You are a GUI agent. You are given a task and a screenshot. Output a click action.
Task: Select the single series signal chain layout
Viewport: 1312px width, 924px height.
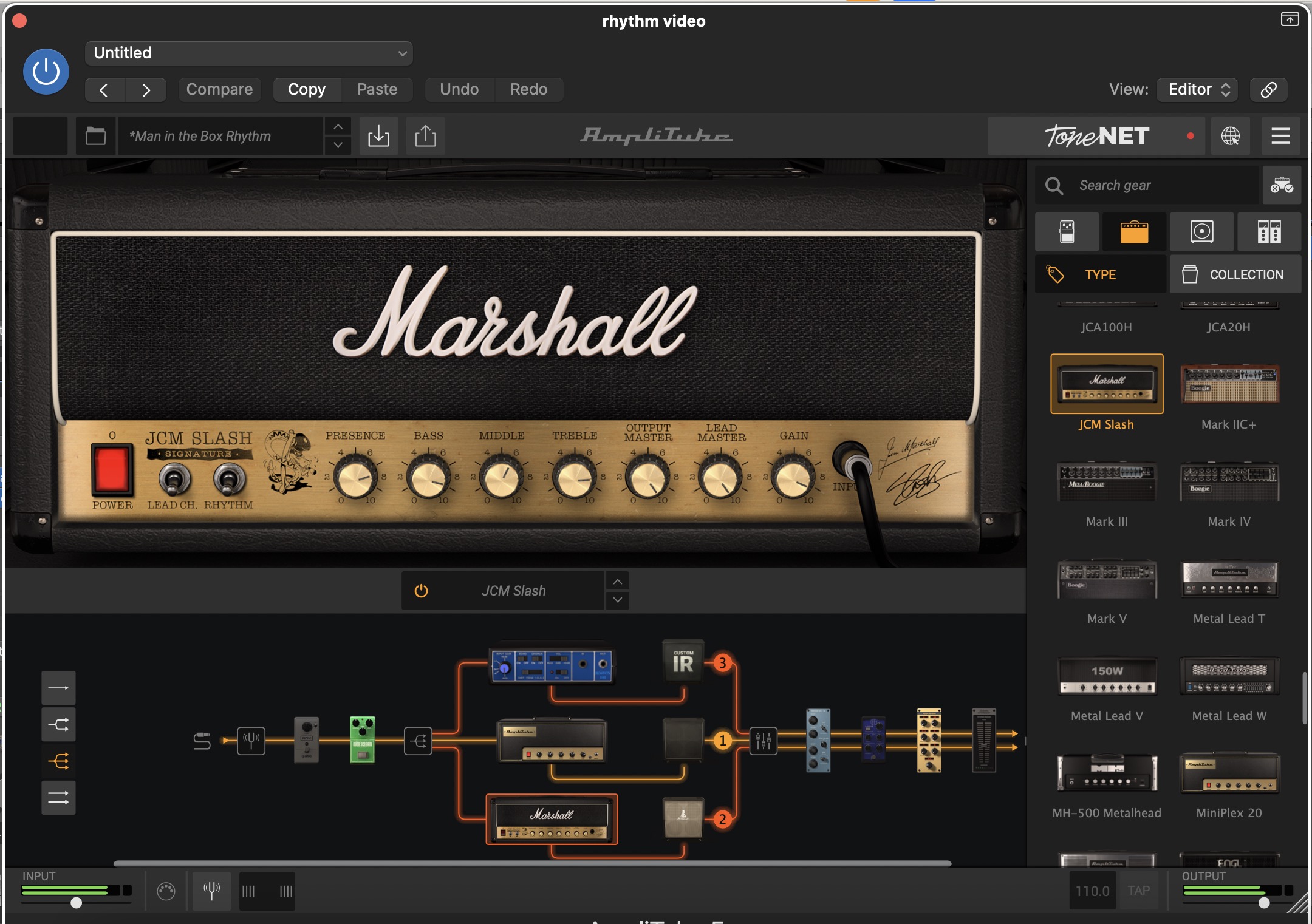click(x=58, y=688)
